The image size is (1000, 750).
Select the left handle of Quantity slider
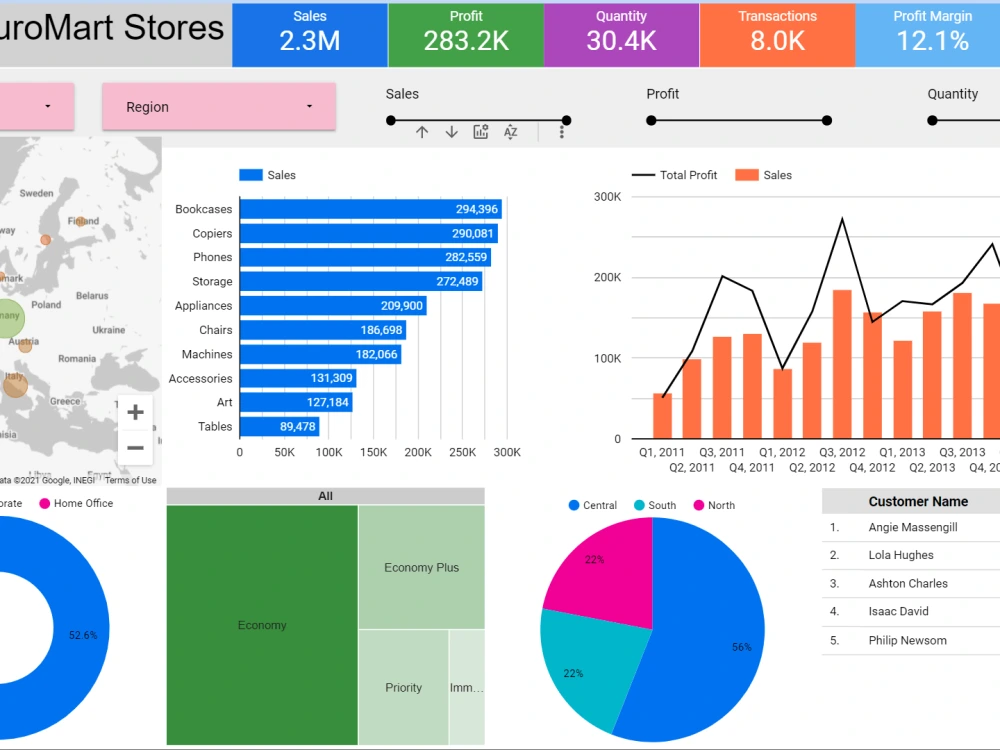click(x=932, y=121)
